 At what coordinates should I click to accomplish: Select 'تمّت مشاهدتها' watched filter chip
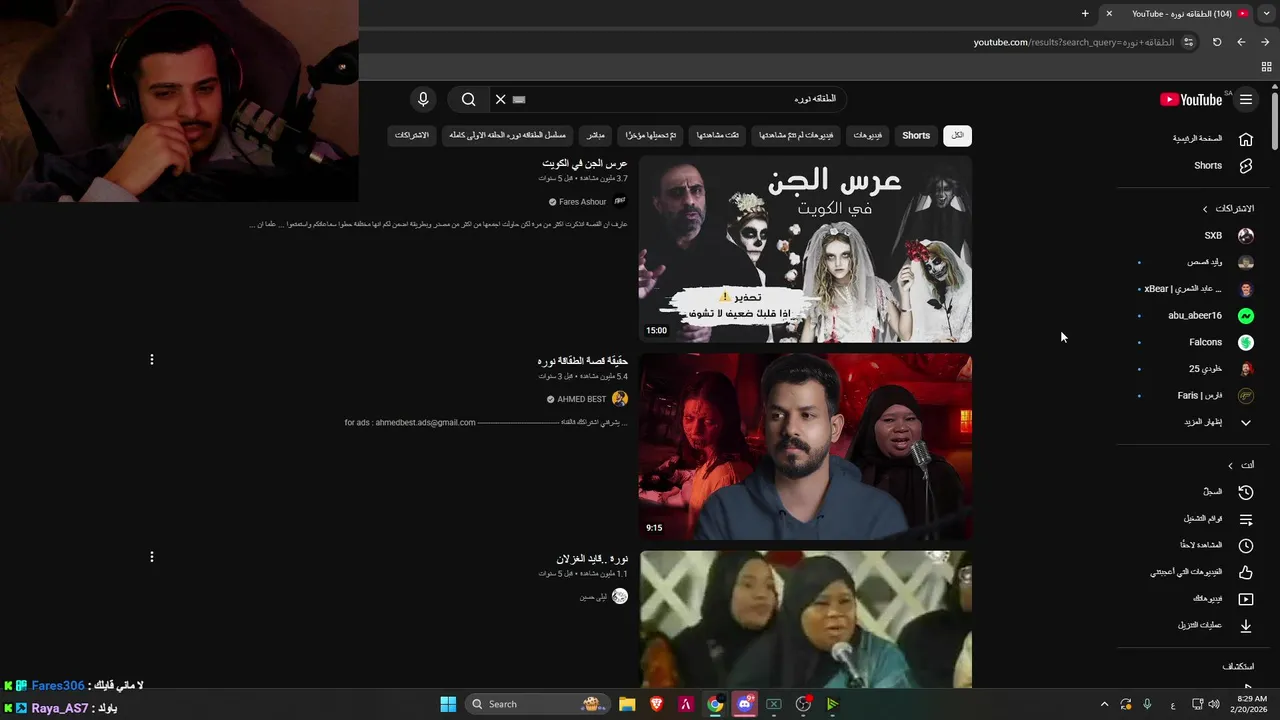(718, 136)
